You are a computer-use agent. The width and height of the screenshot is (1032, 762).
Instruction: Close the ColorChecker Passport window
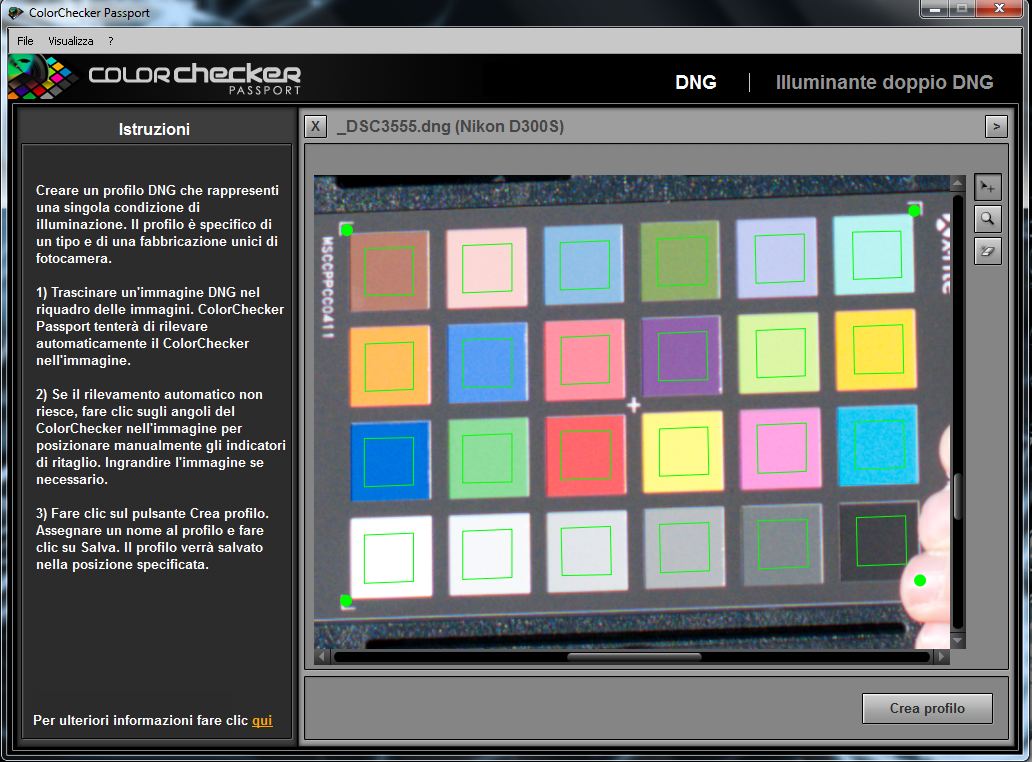(999, 9)
